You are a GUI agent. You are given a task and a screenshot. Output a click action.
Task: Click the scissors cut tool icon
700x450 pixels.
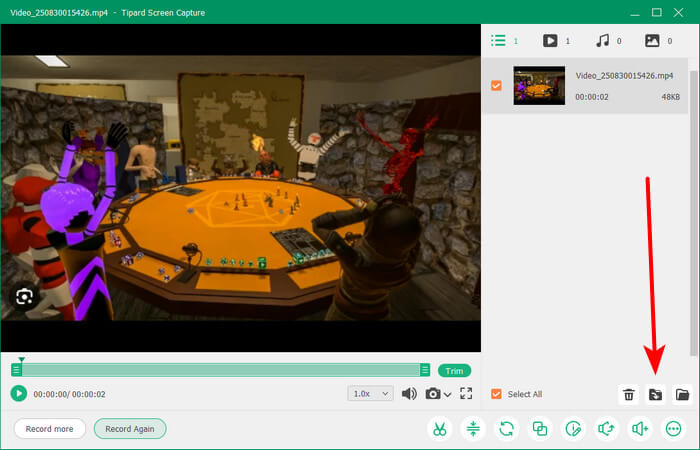click(x=438, y=428)
